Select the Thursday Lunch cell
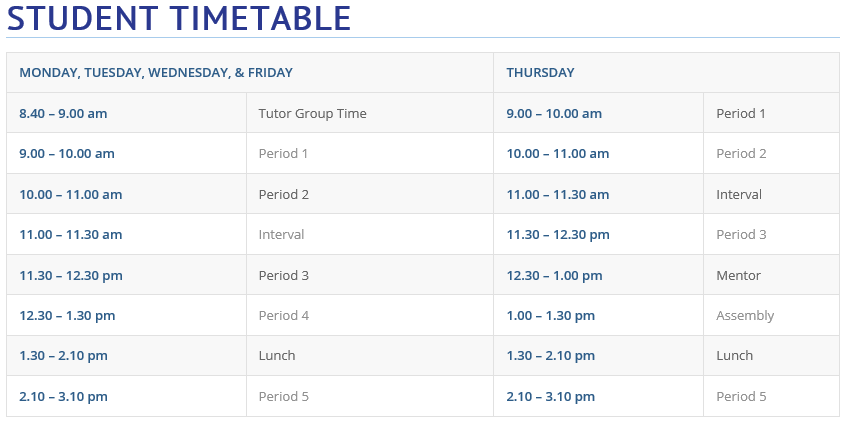 point(734,356)
